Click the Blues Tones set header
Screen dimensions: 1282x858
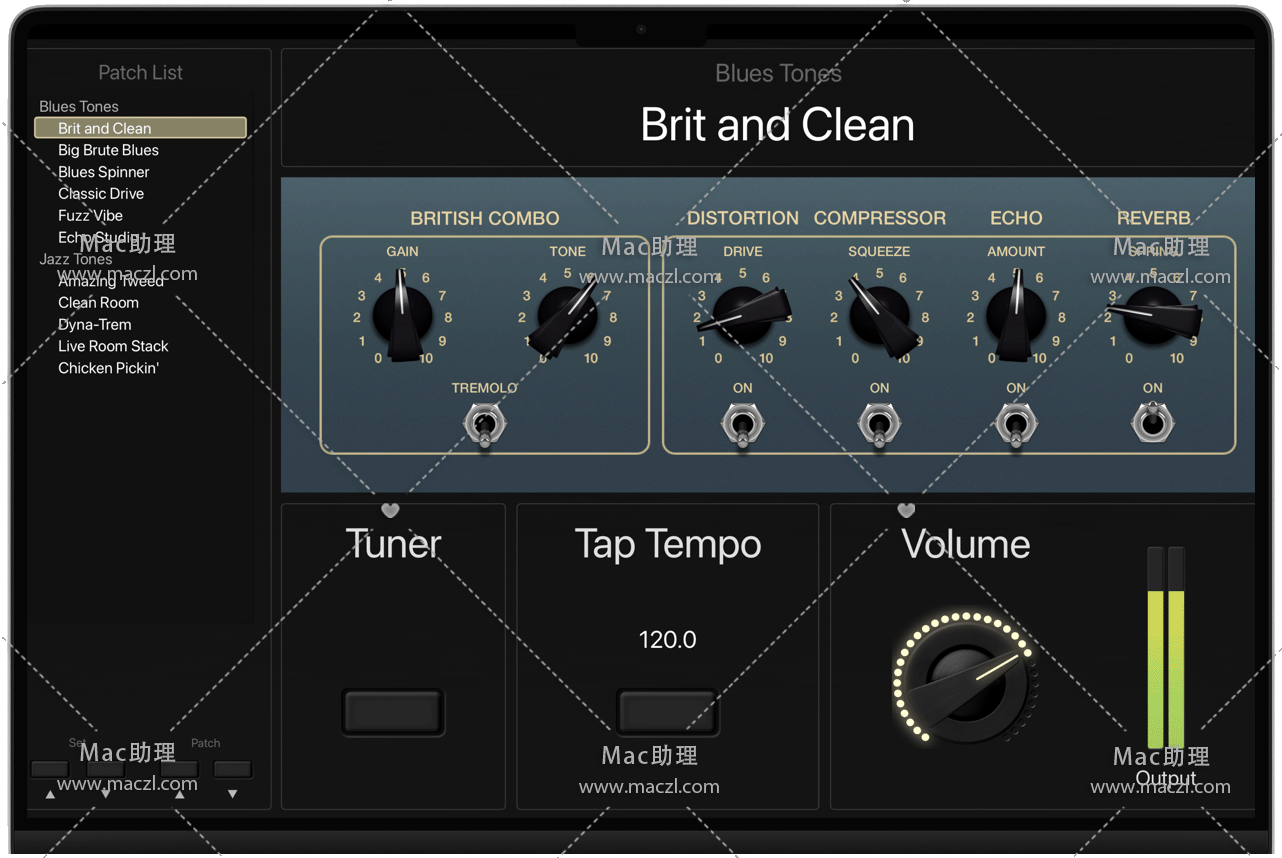click(x=79, y=106)
